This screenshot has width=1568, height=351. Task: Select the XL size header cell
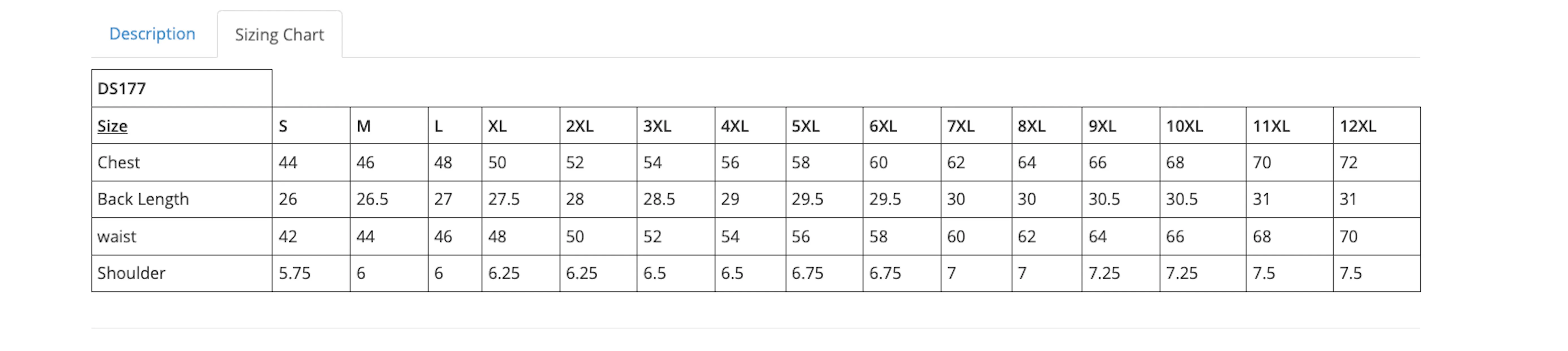520,125
